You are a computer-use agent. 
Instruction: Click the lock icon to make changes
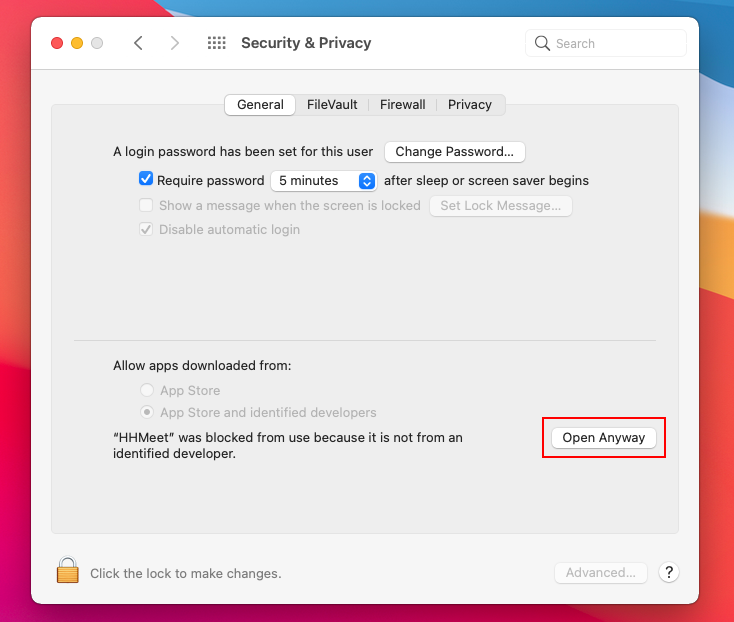67,571
